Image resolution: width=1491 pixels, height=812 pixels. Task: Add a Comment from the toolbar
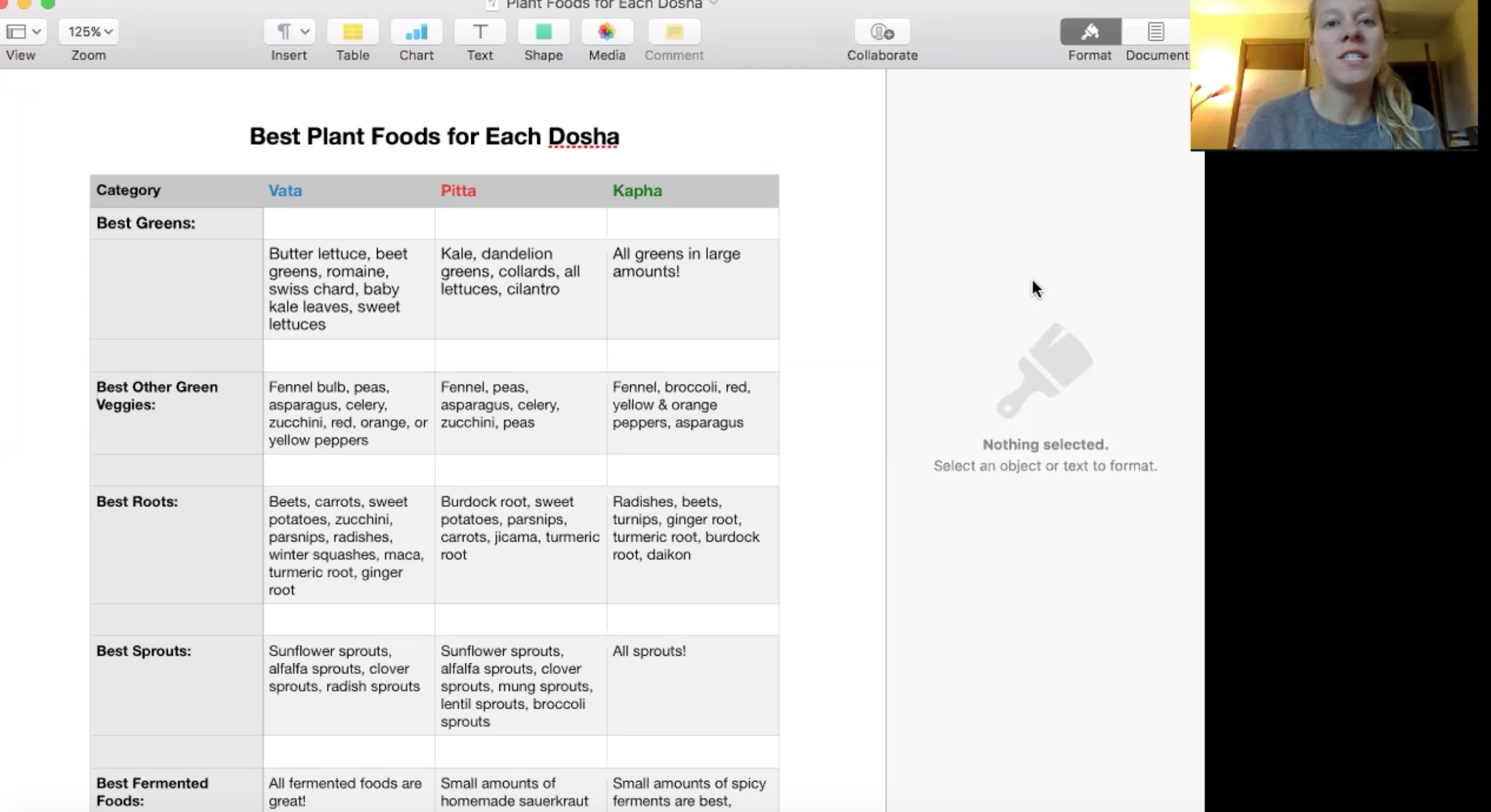coord(674,32)
